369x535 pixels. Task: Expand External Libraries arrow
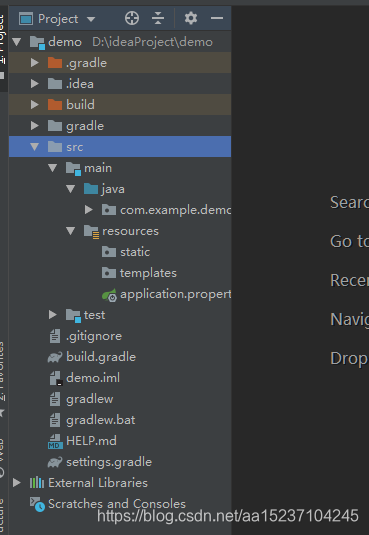[17, 483]
